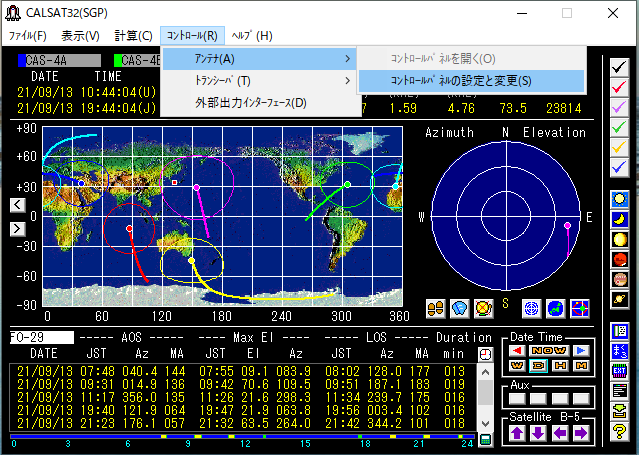Click the footprints icon below the map

[434, 307]
